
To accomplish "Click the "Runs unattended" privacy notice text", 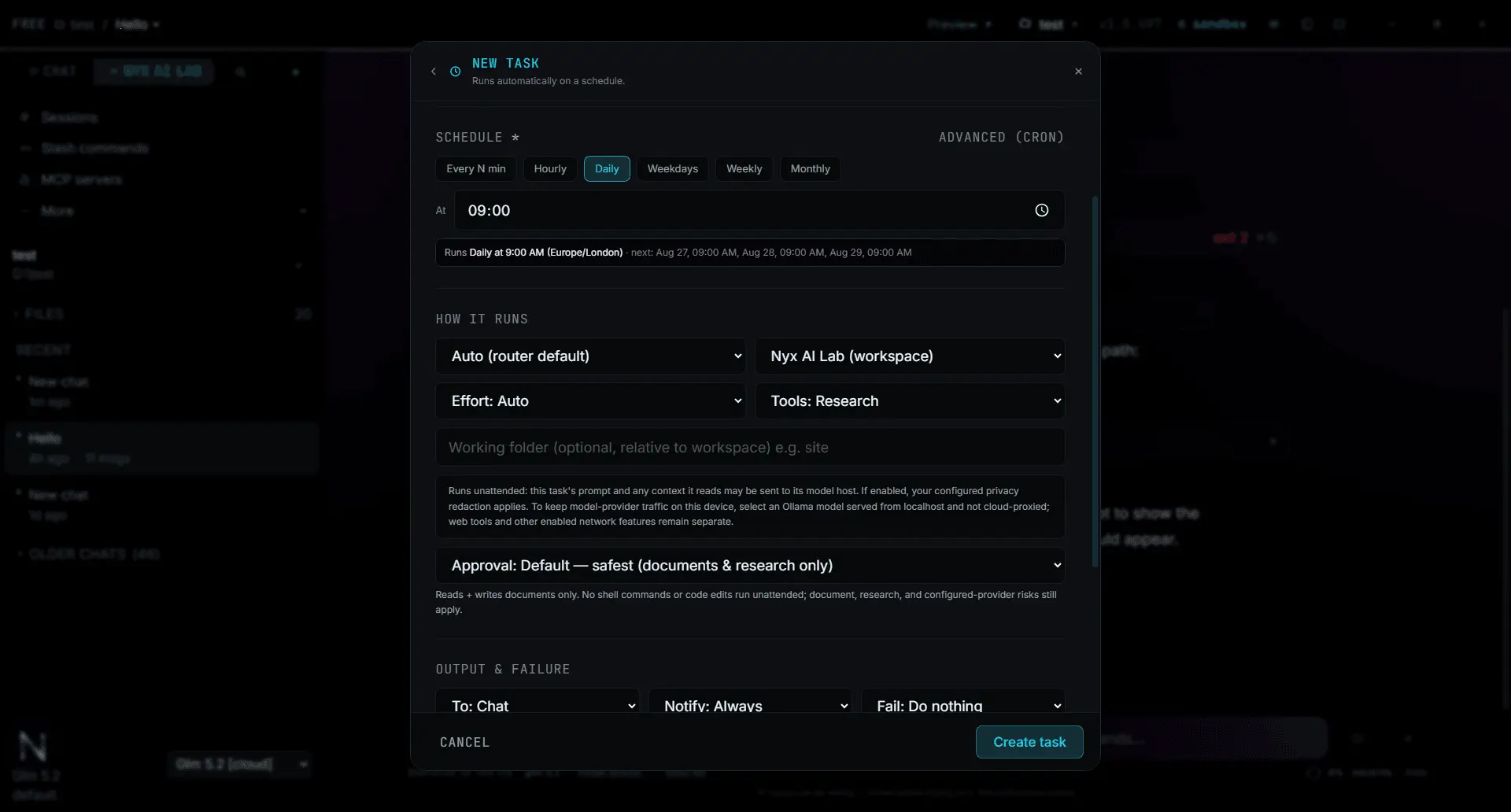I will 750,506.
